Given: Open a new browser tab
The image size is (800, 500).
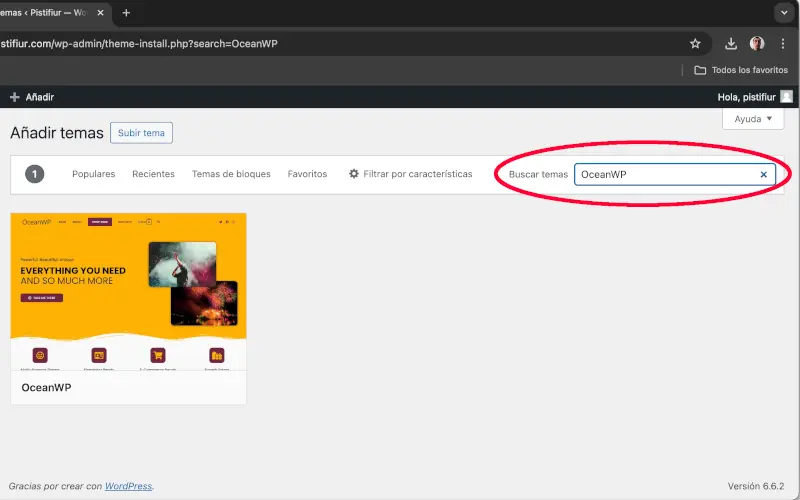Looking at the screenshot, I should point(126,13).
